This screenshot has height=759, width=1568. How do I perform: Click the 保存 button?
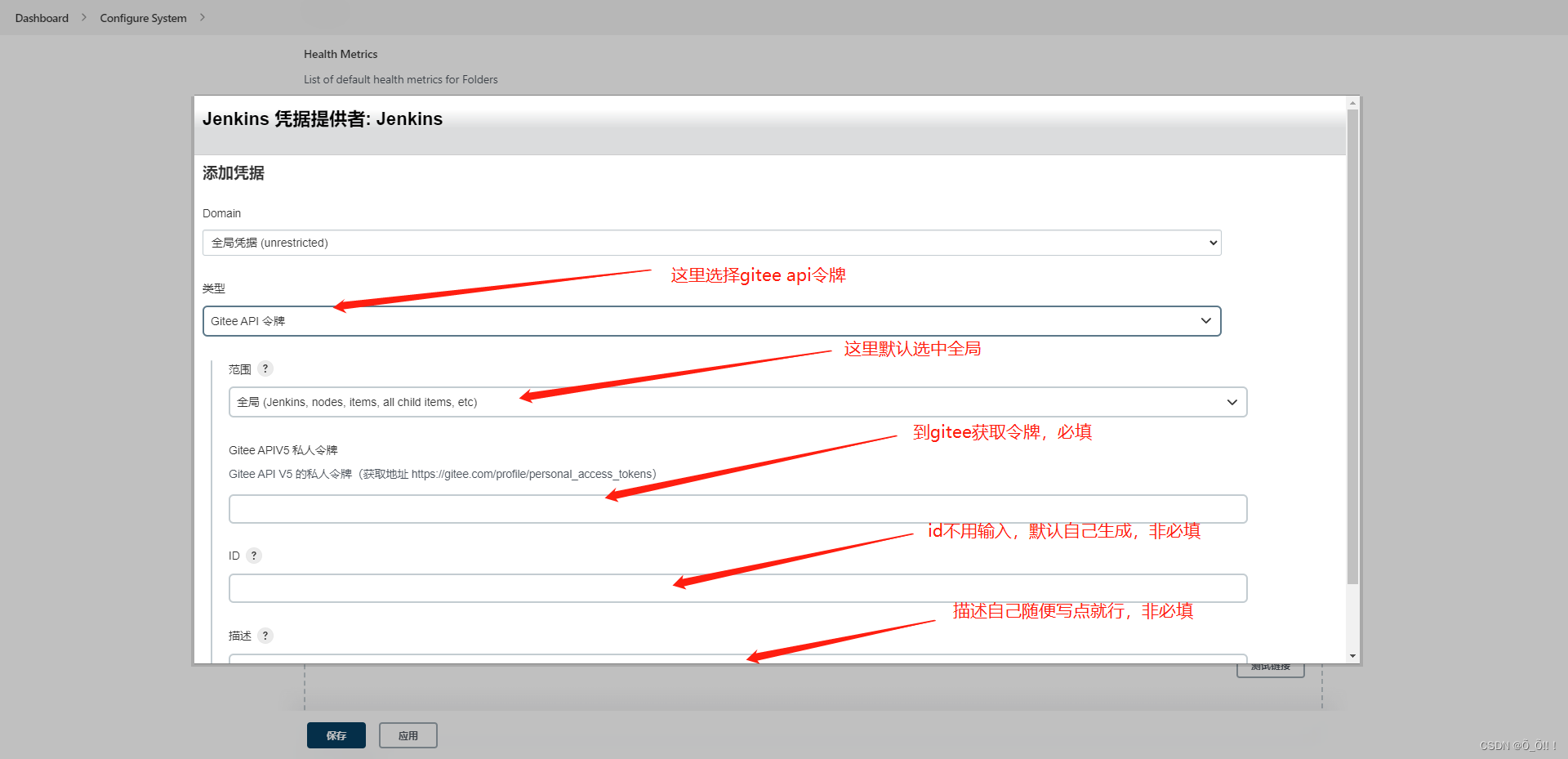point(336,735)
